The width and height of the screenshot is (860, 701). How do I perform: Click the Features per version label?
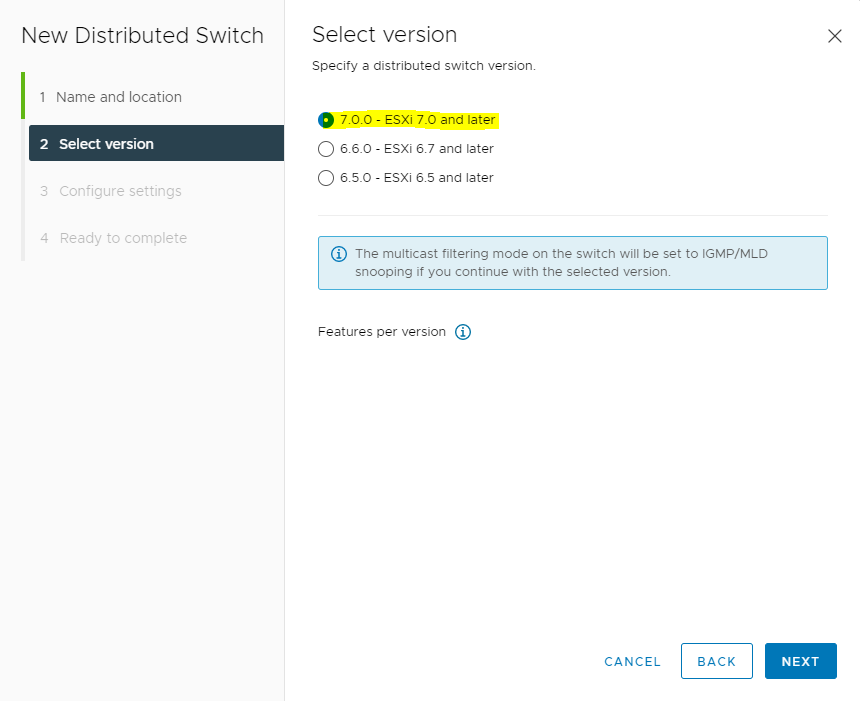tap(382, 332)
